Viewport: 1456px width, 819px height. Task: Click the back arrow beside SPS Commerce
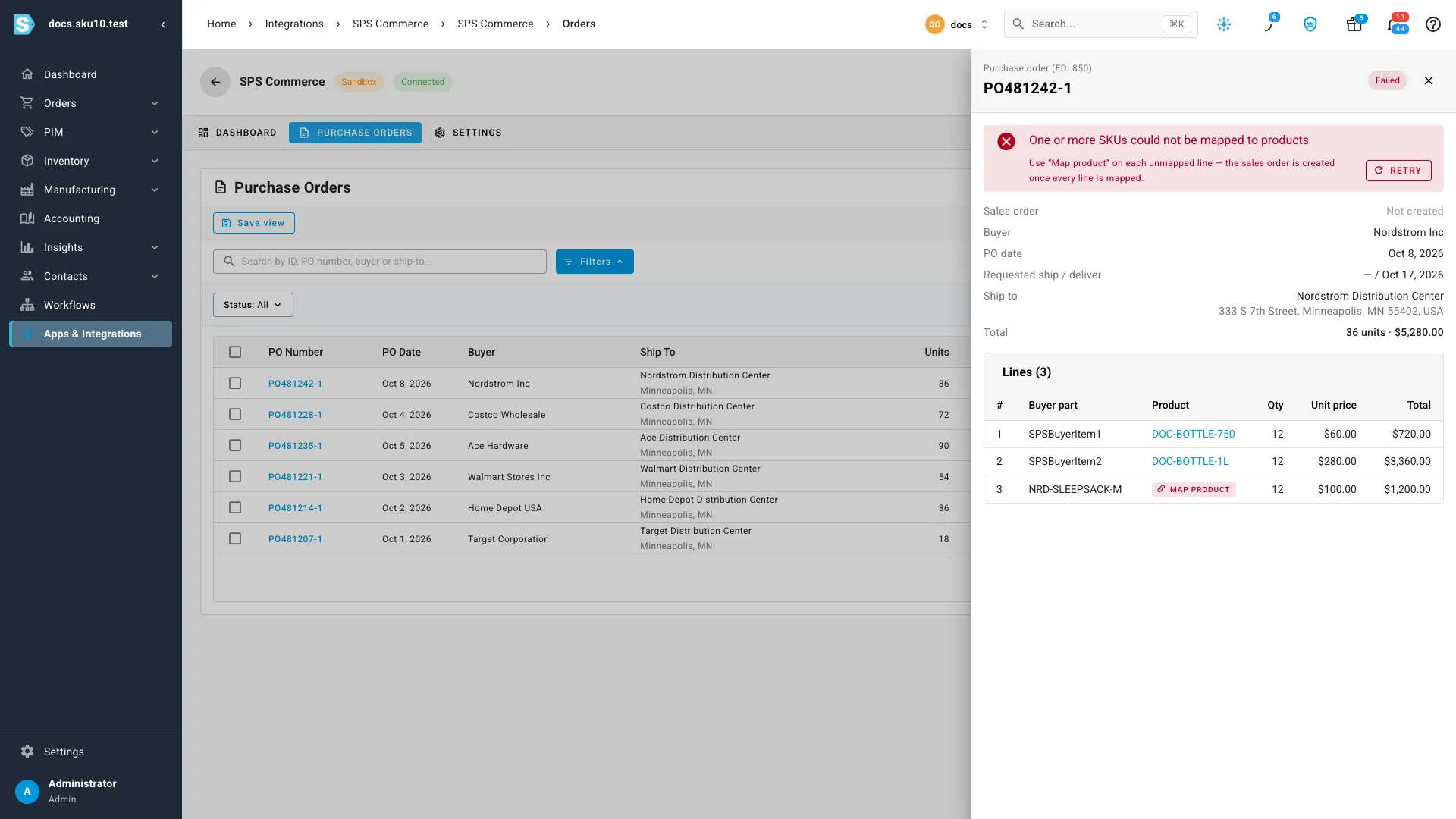215,82
